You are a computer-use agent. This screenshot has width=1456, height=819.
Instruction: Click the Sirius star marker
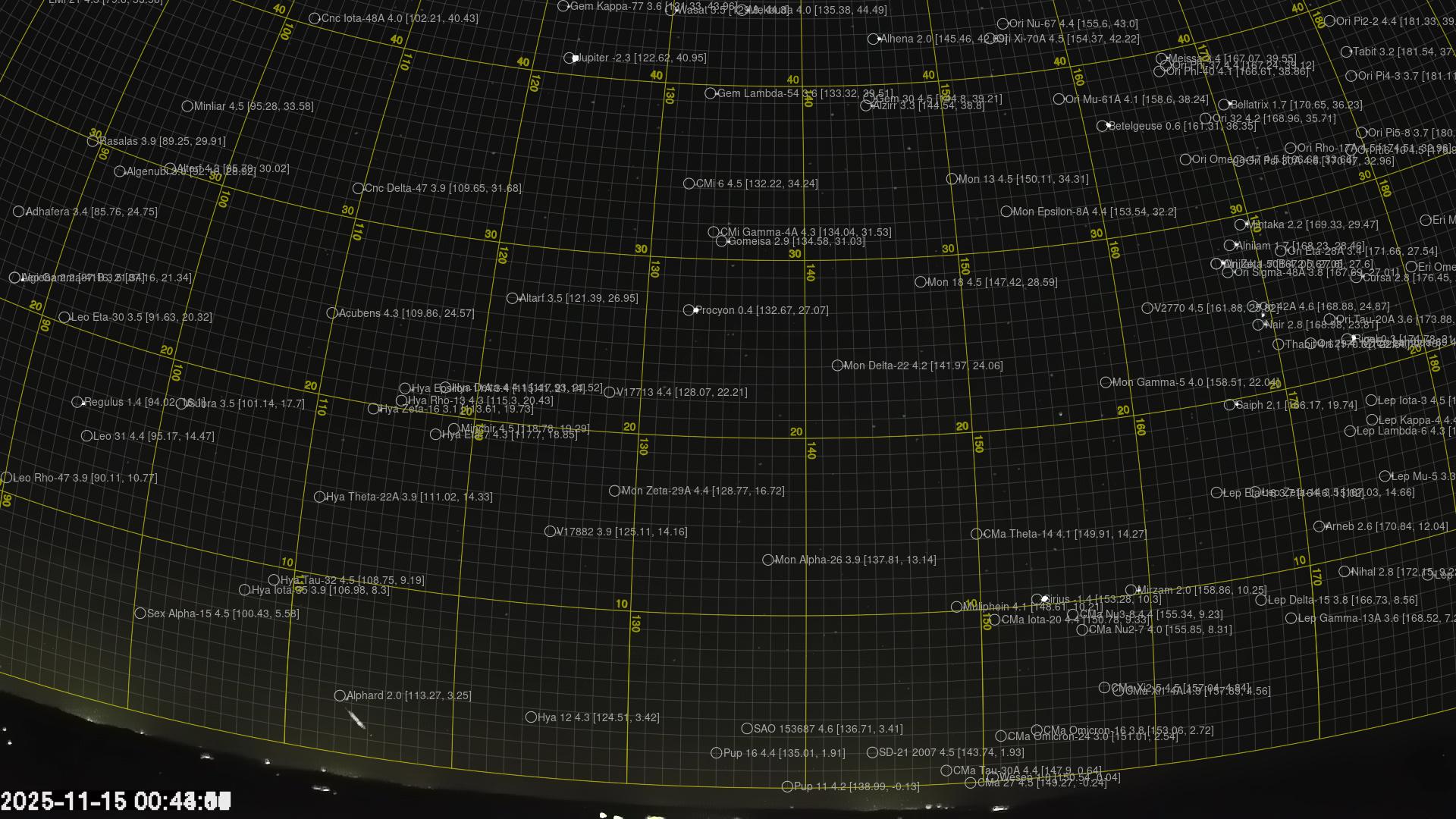[1037, 600]
